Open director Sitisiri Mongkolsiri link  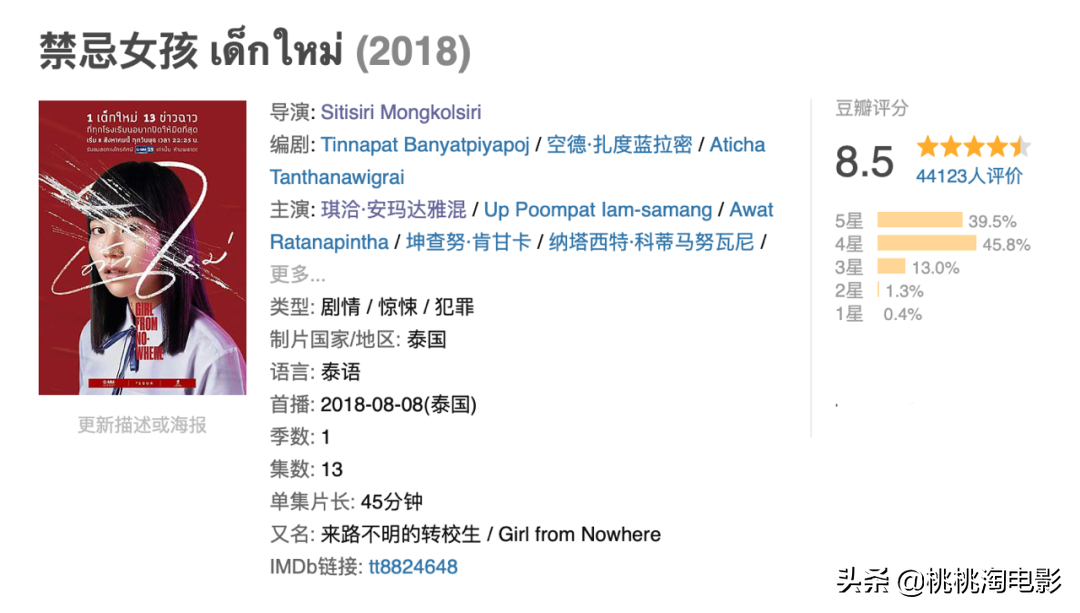point(401,112)
